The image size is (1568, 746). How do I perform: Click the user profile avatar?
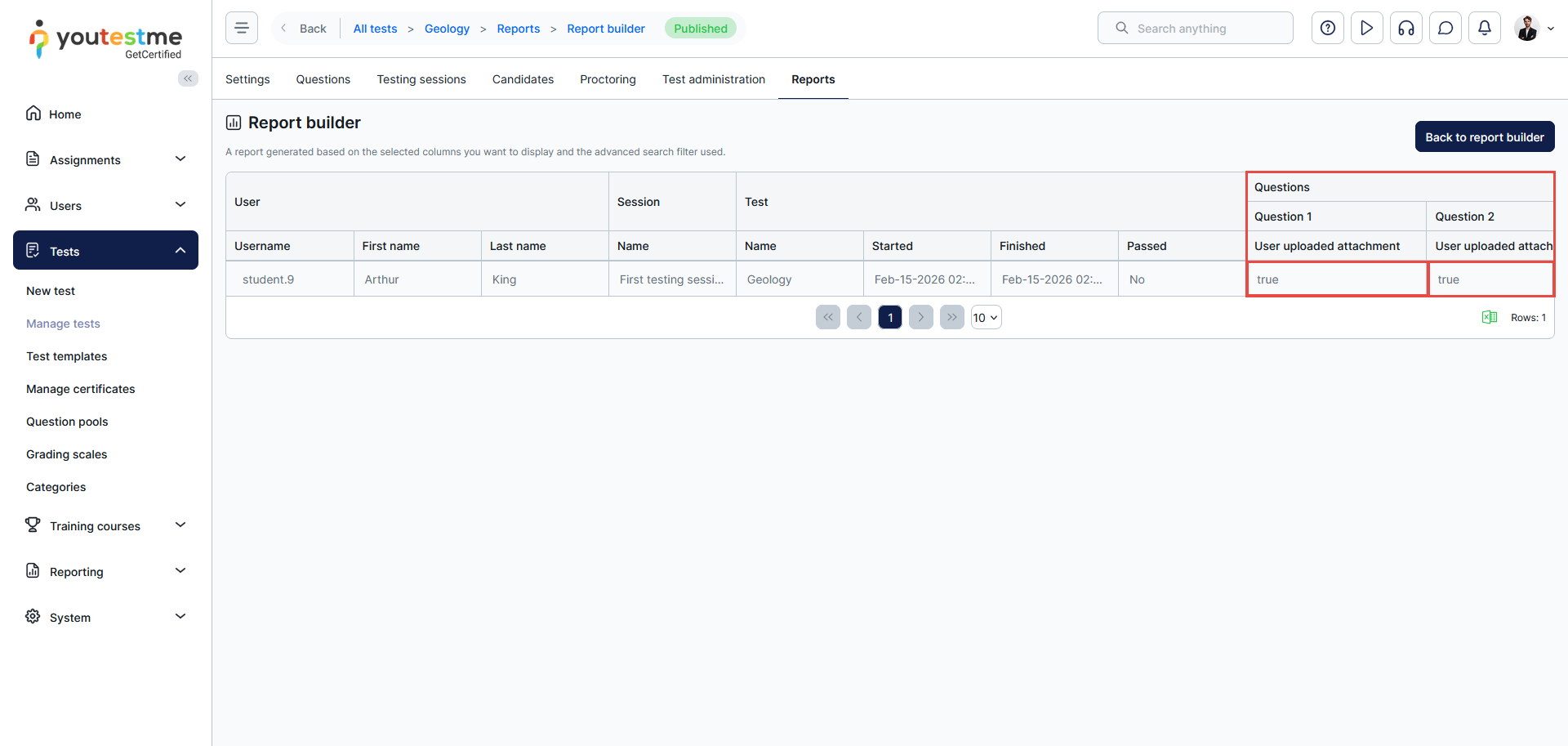[x=1527, y=28]
